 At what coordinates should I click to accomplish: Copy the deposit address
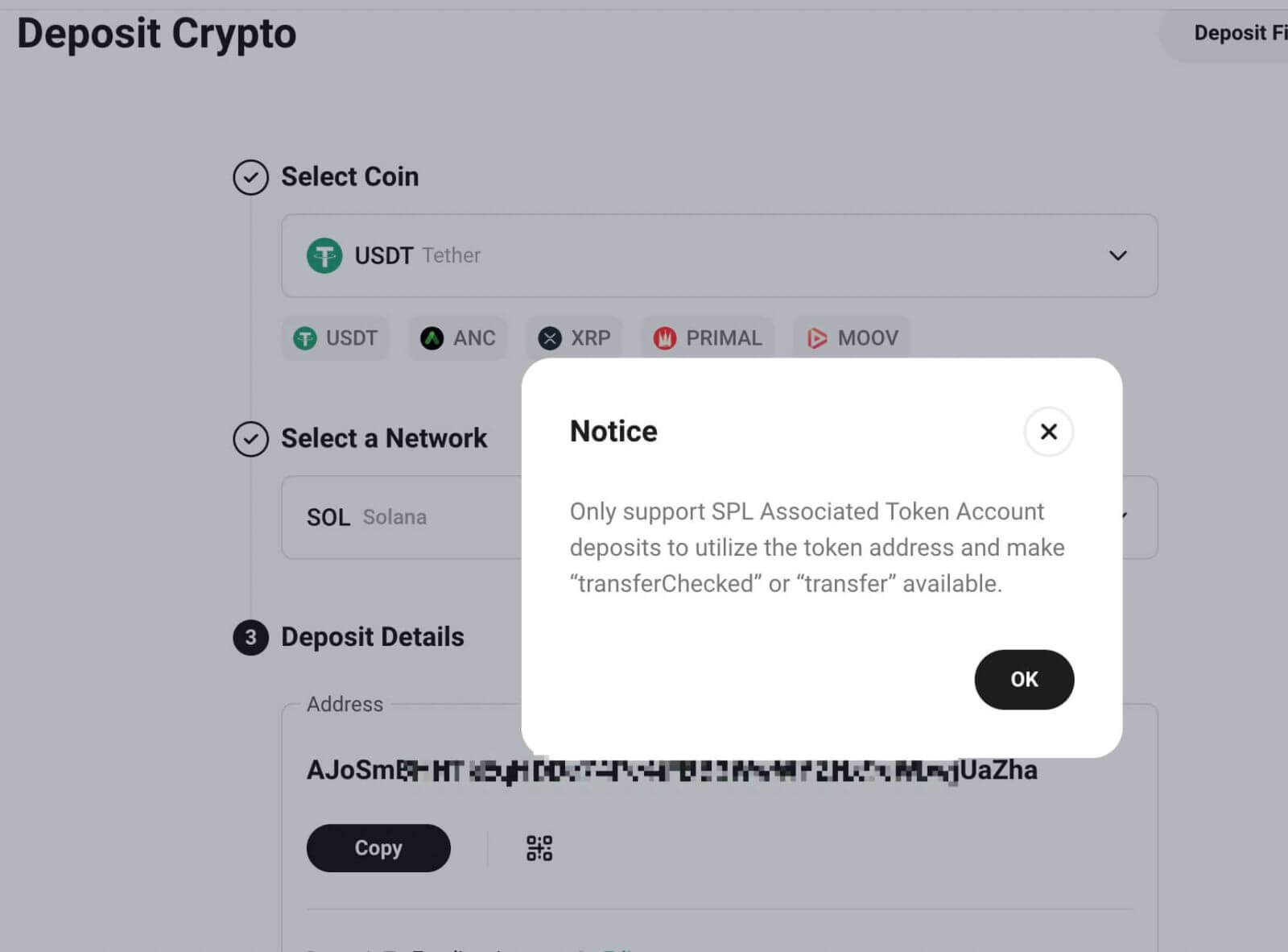coord(378,847)
